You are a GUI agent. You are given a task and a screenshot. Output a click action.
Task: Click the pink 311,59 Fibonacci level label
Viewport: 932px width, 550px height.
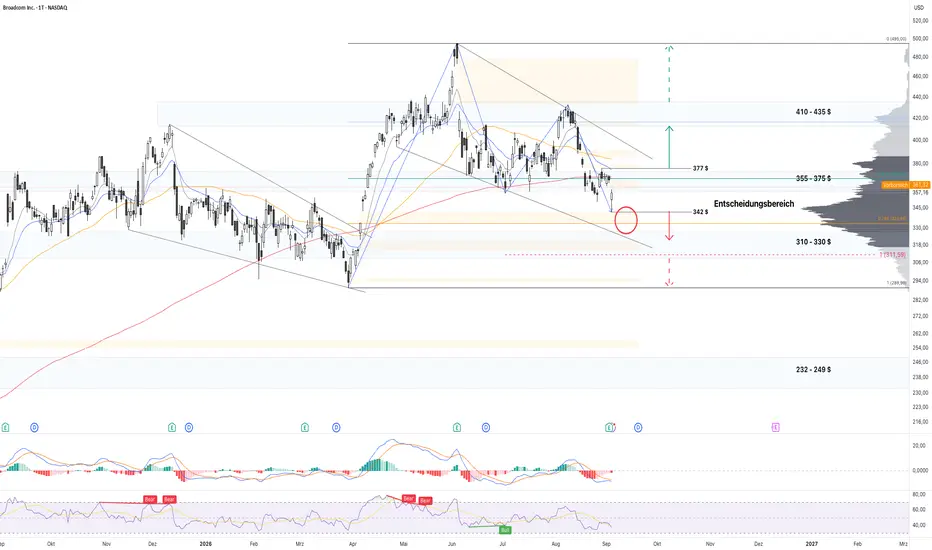click(x=893, y=254)
